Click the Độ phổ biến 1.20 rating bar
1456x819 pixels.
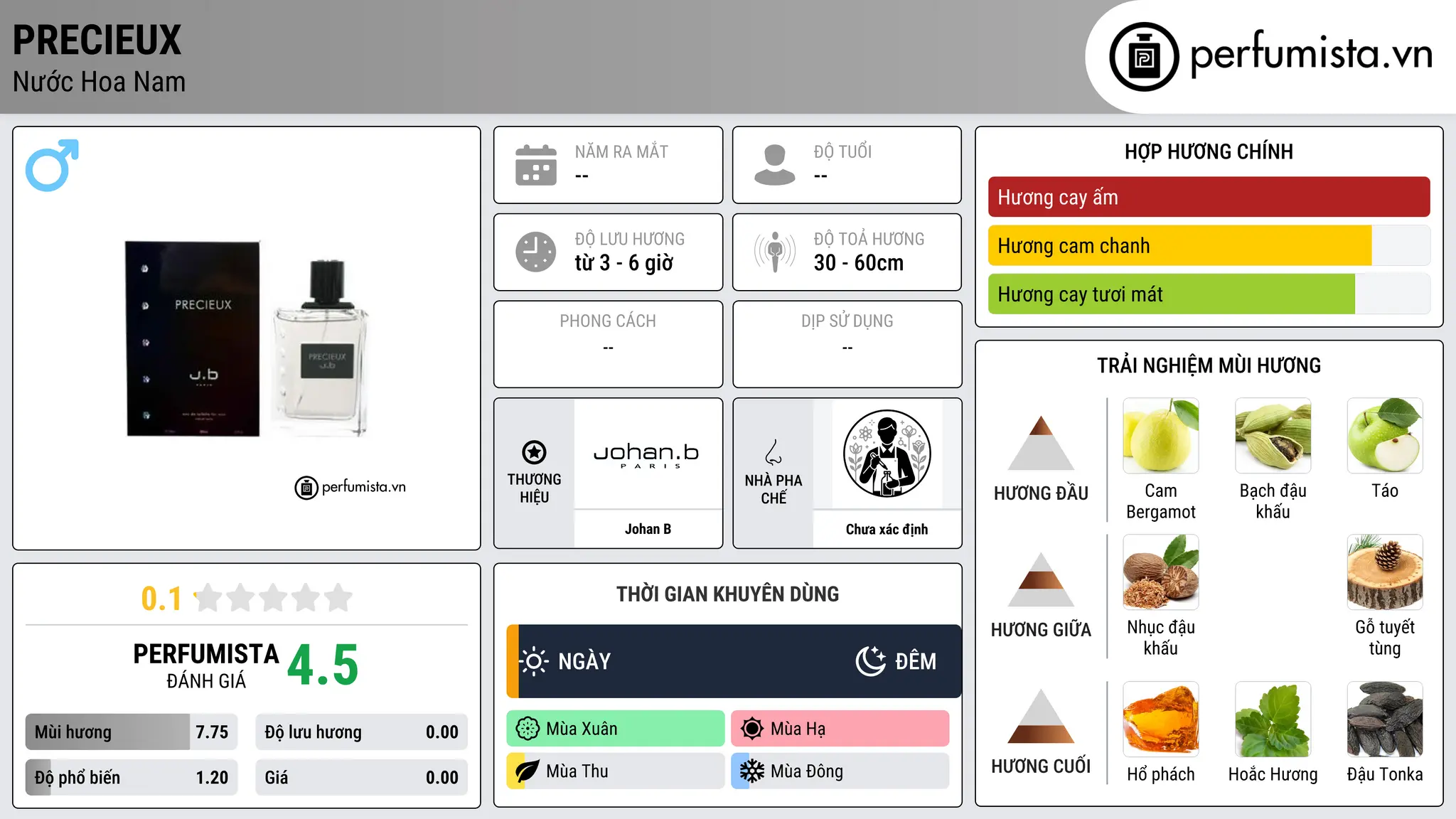point(132,777)
